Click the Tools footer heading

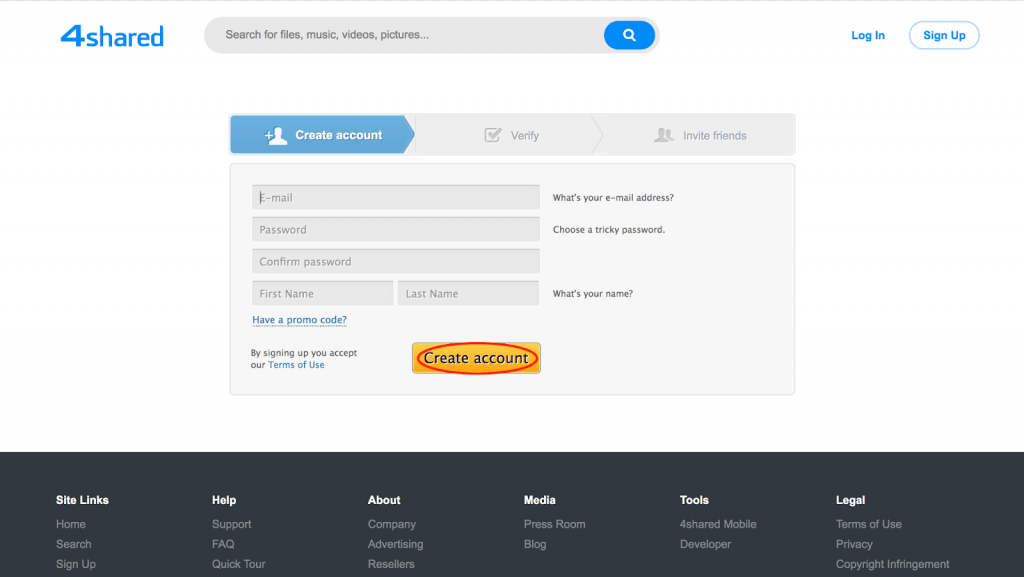point(694,500)
